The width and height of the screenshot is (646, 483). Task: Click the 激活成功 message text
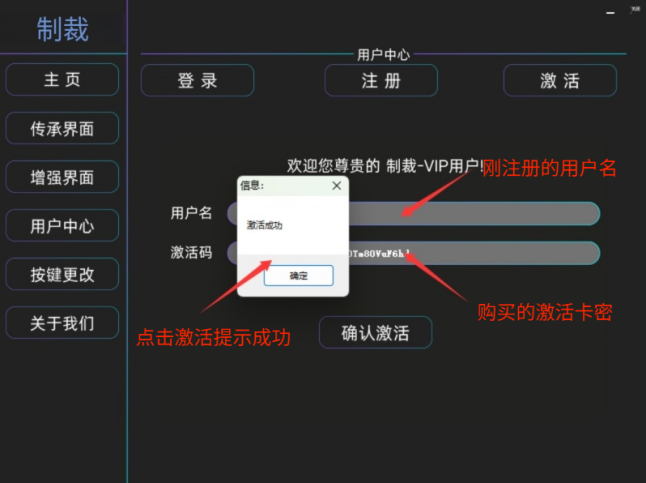(x=265, y=226)
